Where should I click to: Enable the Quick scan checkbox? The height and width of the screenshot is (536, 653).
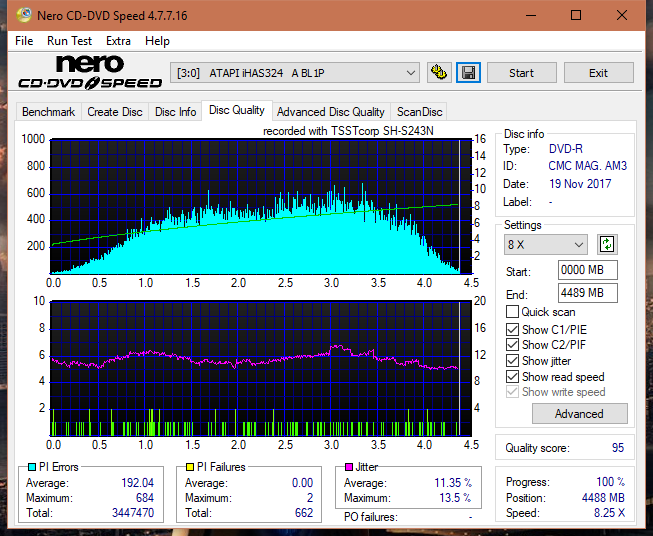click(512, 312)
